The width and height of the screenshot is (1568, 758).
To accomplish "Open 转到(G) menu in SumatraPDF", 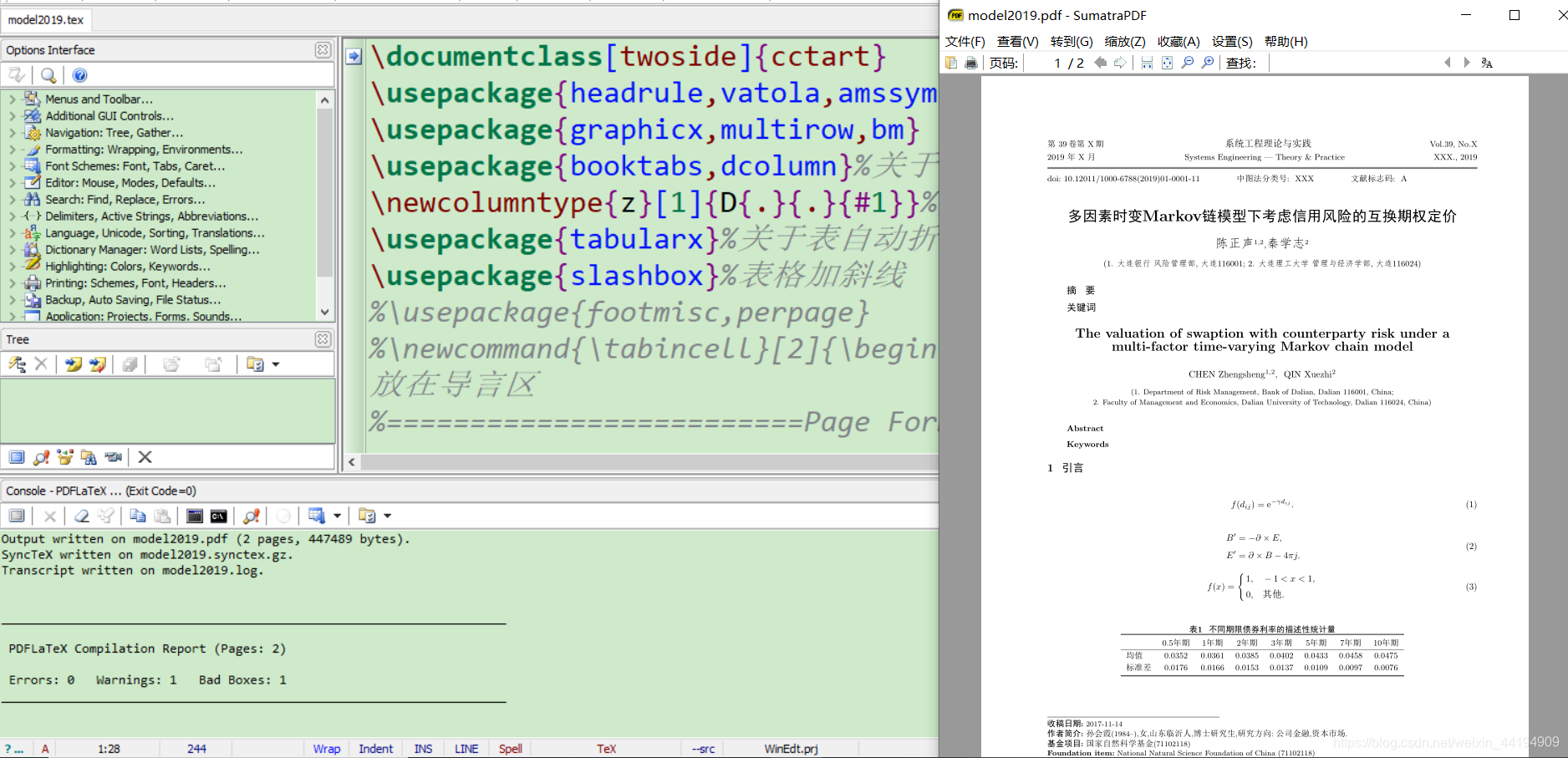I will tap(1072, 42).
